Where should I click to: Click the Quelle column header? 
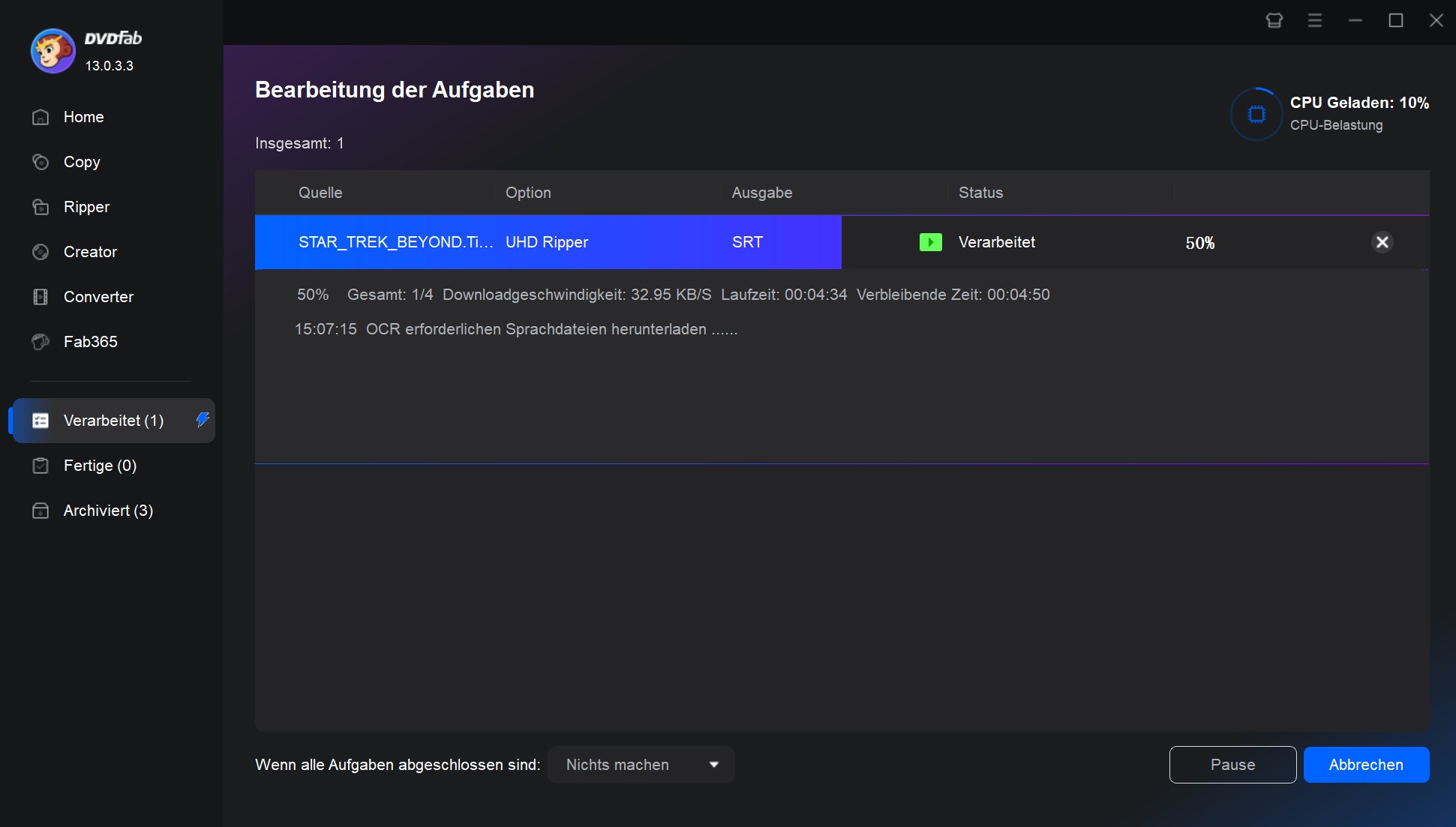pyautogui.click(x=320, y=193)
